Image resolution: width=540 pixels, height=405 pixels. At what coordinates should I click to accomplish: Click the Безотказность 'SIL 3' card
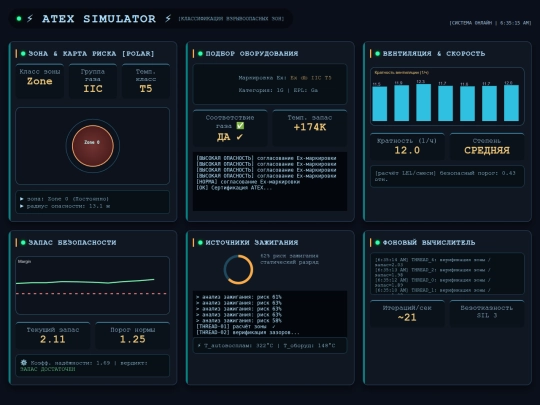click(487, 313)
